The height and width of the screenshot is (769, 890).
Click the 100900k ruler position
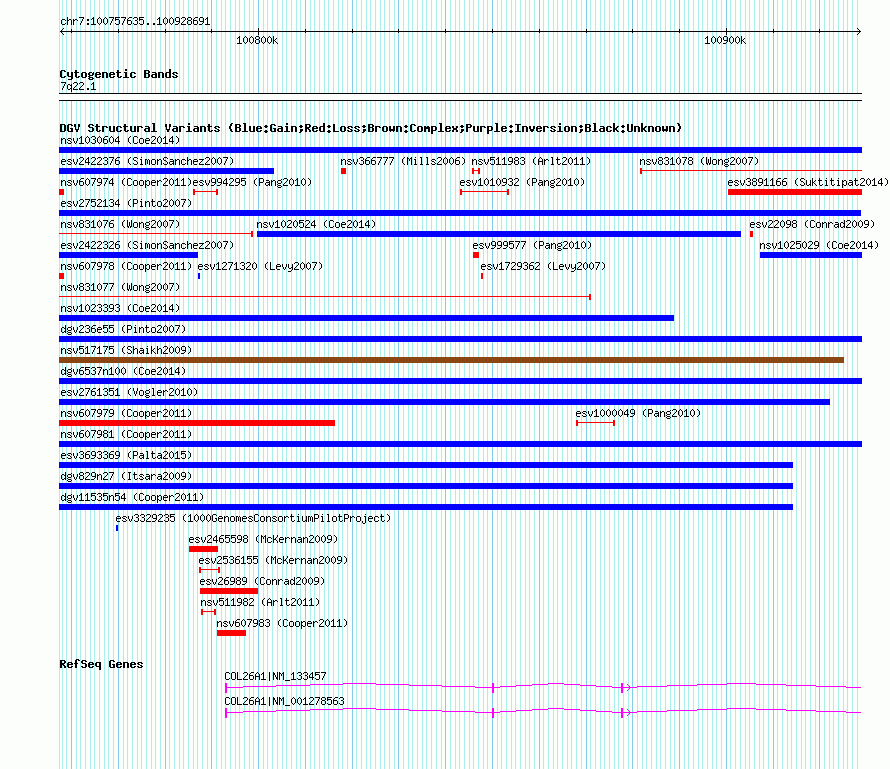725,41
